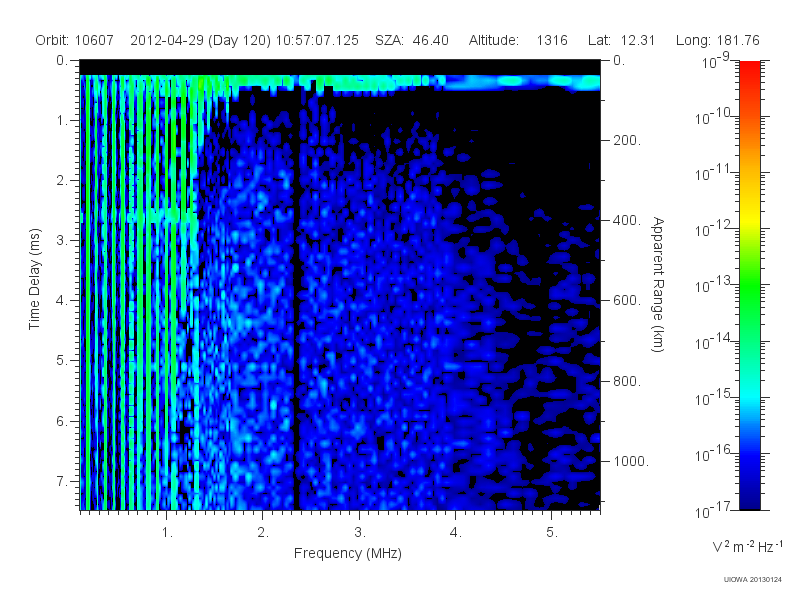Click the '2.' frequency axis tick label
800x600 pixels.
point(263,533)
